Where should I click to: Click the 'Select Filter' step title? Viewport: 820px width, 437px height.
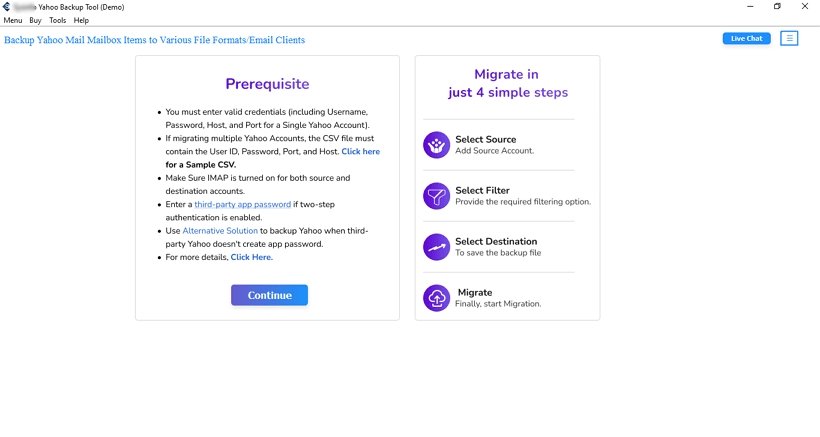pos(482,190)
